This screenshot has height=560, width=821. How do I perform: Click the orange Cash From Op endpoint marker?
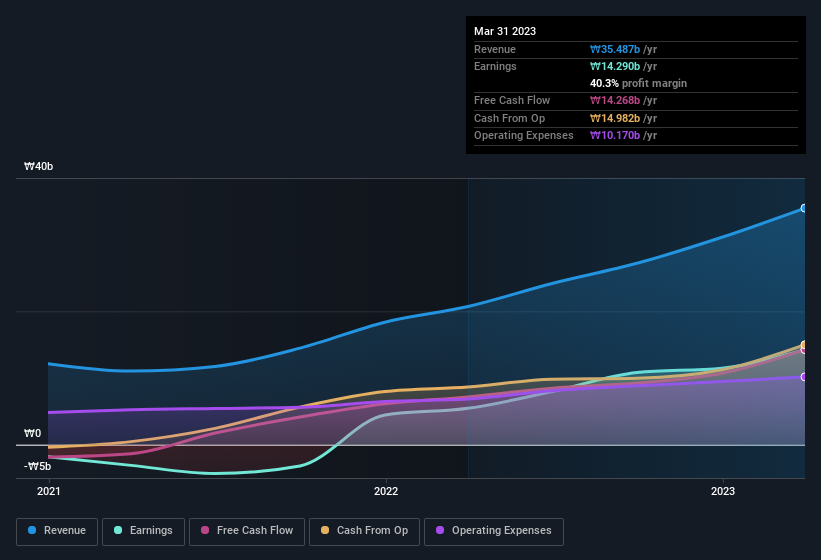pyautogui.click(x=804, y=345)
